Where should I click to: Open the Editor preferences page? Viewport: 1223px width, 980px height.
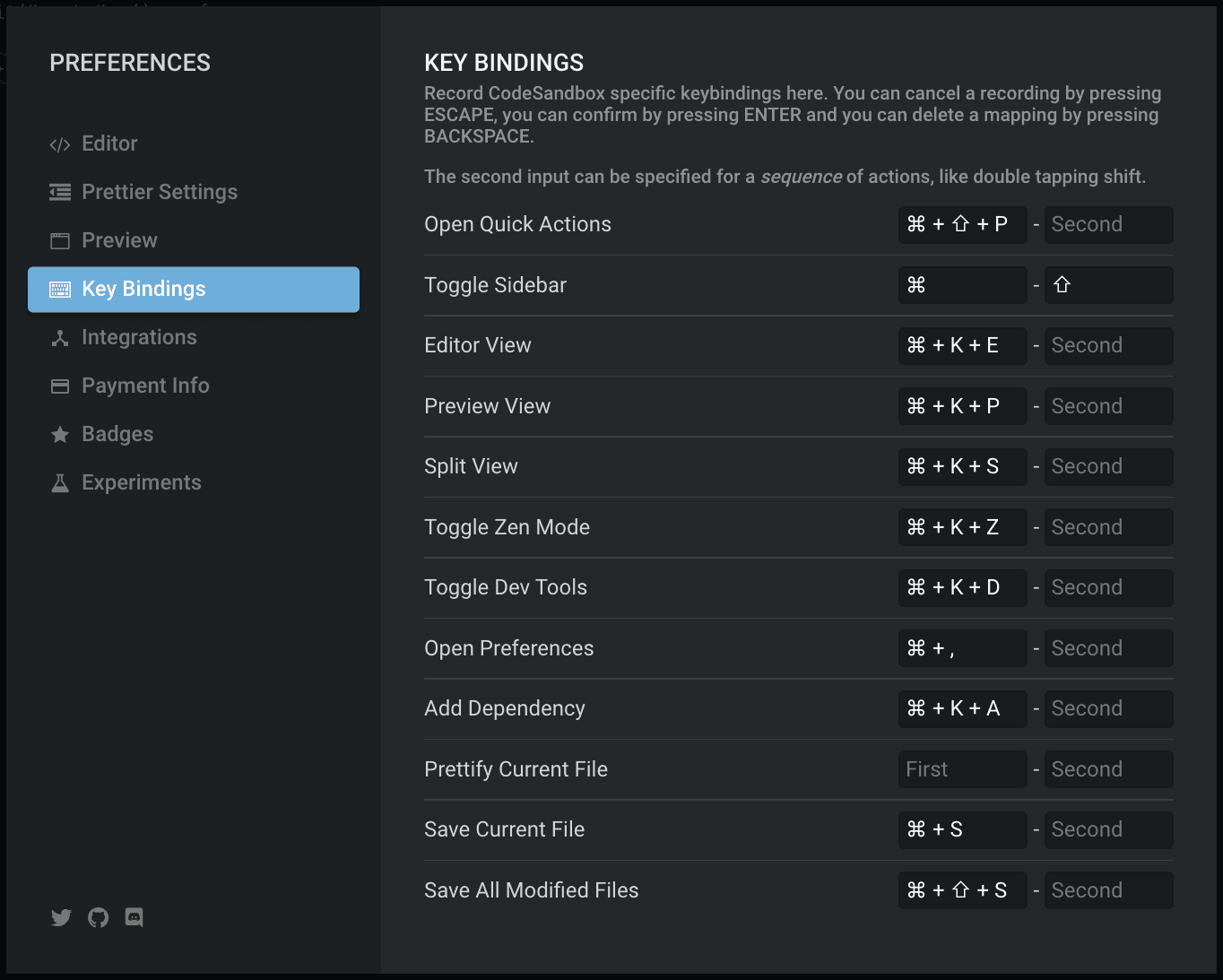pos(109,143)
